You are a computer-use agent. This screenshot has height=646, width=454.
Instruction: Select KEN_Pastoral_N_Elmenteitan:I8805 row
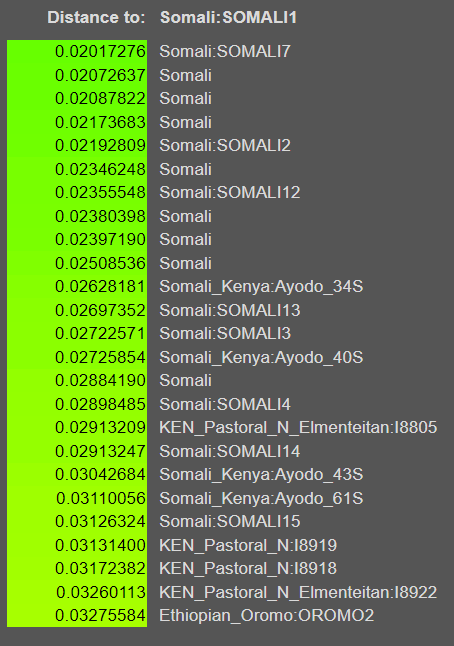(298, 428)
